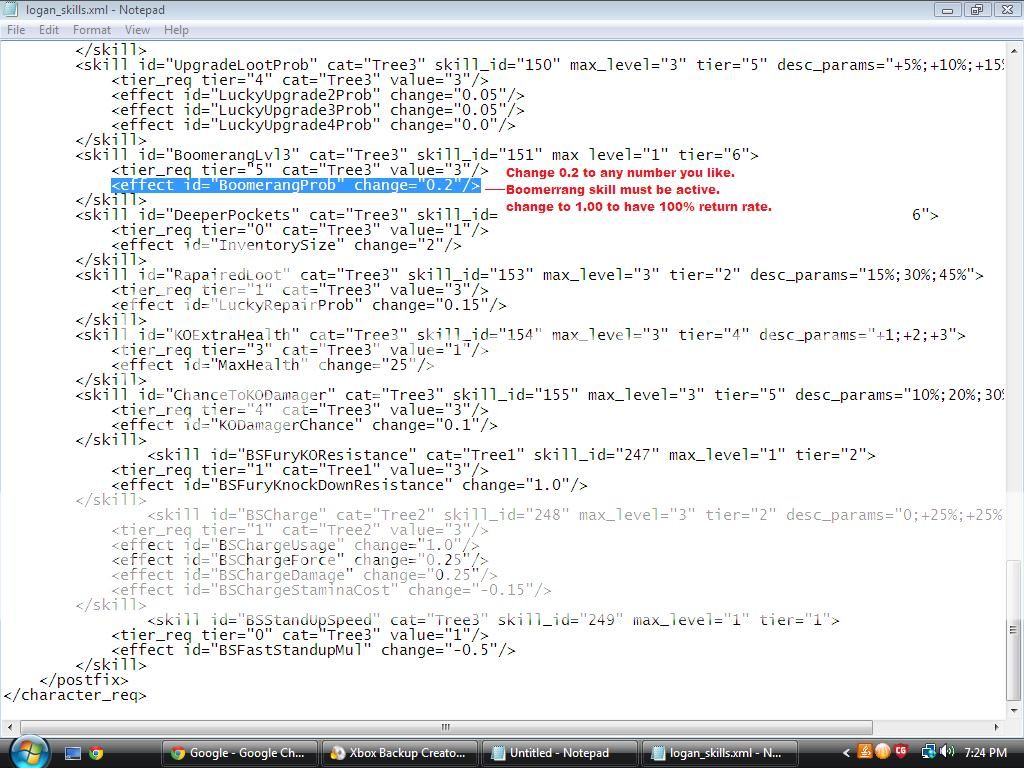Click the horizontal scrollbar right arrow
The image size is (1024, 768).
point(996,727)
